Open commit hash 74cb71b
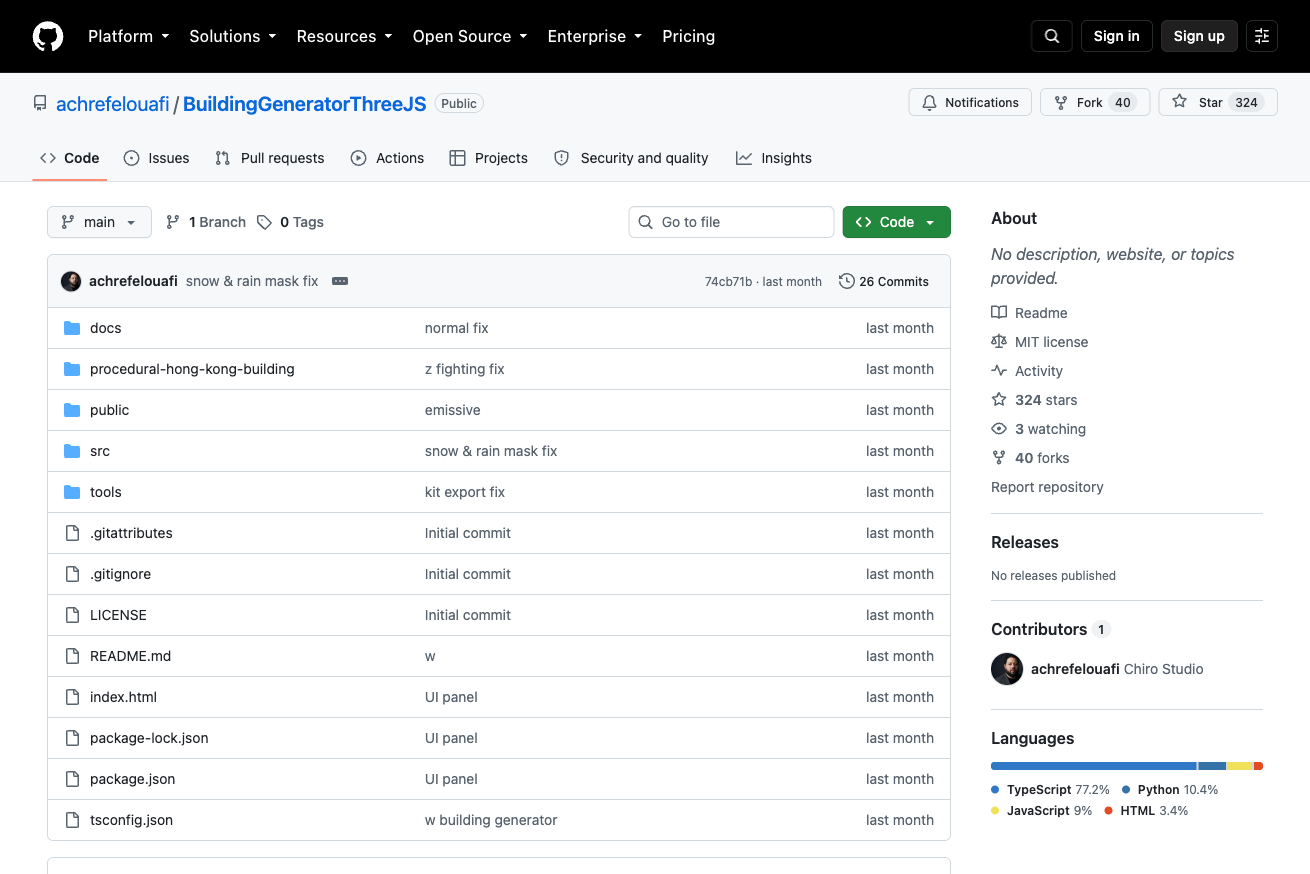This screenshot has height=874, width=1310. coord(728,282)
